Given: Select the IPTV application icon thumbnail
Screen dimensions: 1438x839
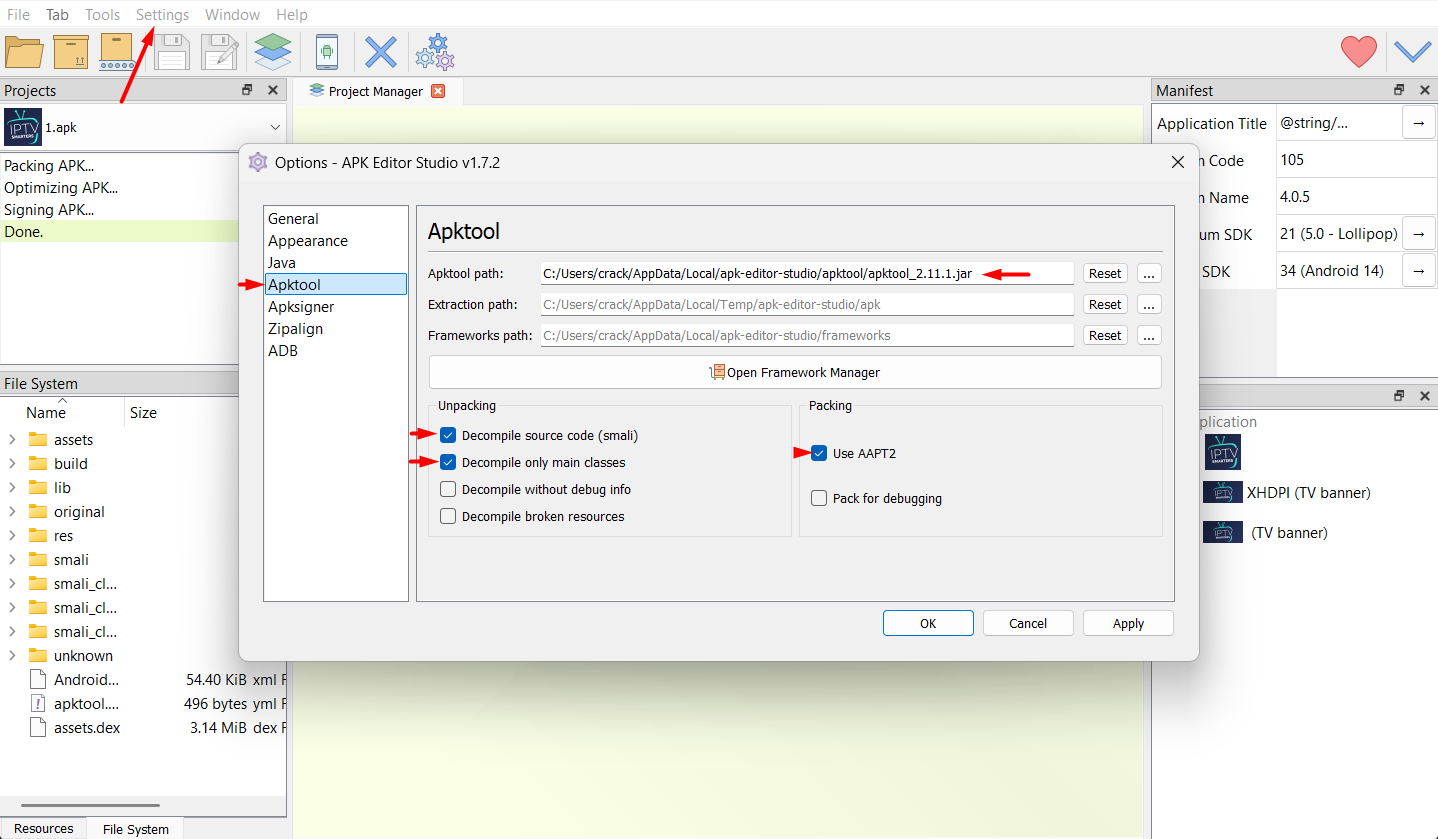Looking at the screenshot, I should coord(1223,452).
